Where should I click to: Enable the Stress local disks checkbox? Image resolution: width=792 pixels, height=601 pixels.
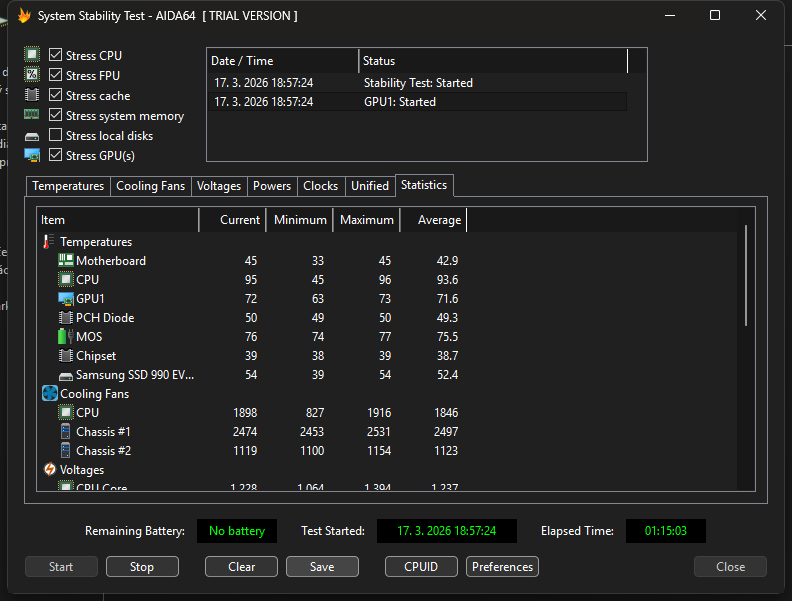pyautogui.click(x=55, y=135)
